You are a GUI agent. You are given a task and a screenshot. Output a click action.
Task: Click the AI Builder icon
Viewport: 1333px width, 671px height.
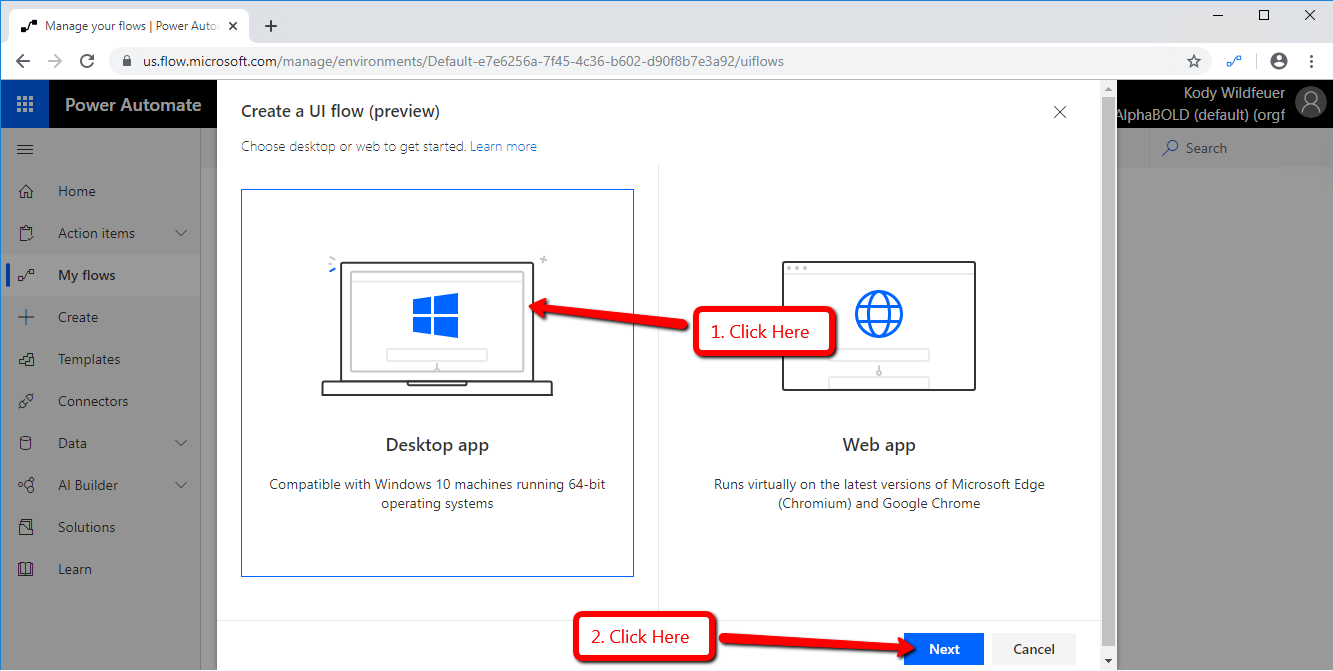pyautogui.click(x=26, y=485)
